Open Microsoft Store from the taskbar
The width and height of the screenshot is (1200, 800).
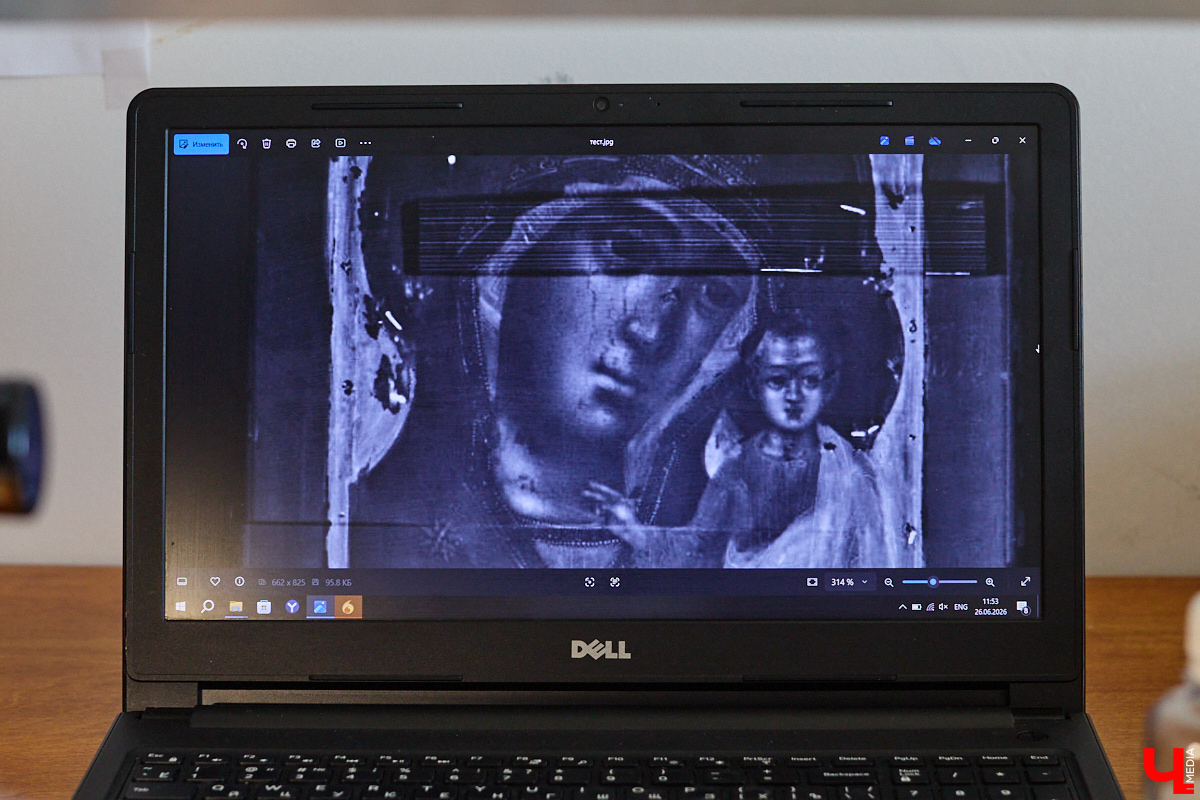click(x=264, y=606)
